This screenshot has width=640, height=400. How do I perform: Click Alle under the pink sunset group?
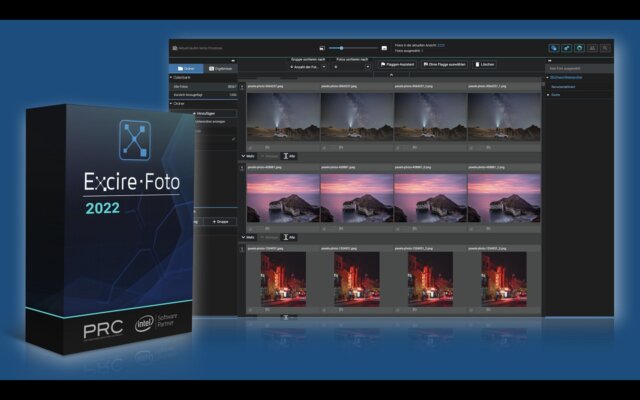coord(289,237)
